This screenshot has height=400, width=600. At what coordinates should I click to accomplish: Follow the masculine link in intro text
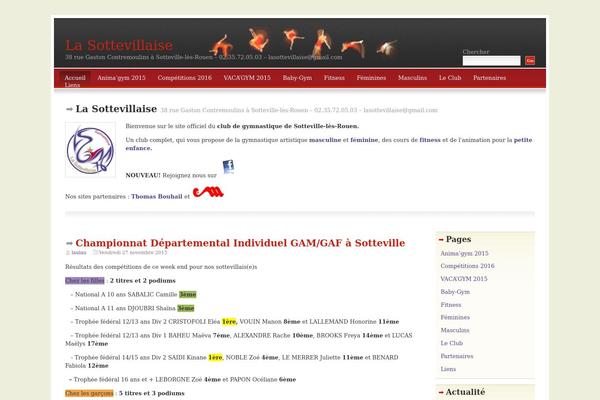325,140
